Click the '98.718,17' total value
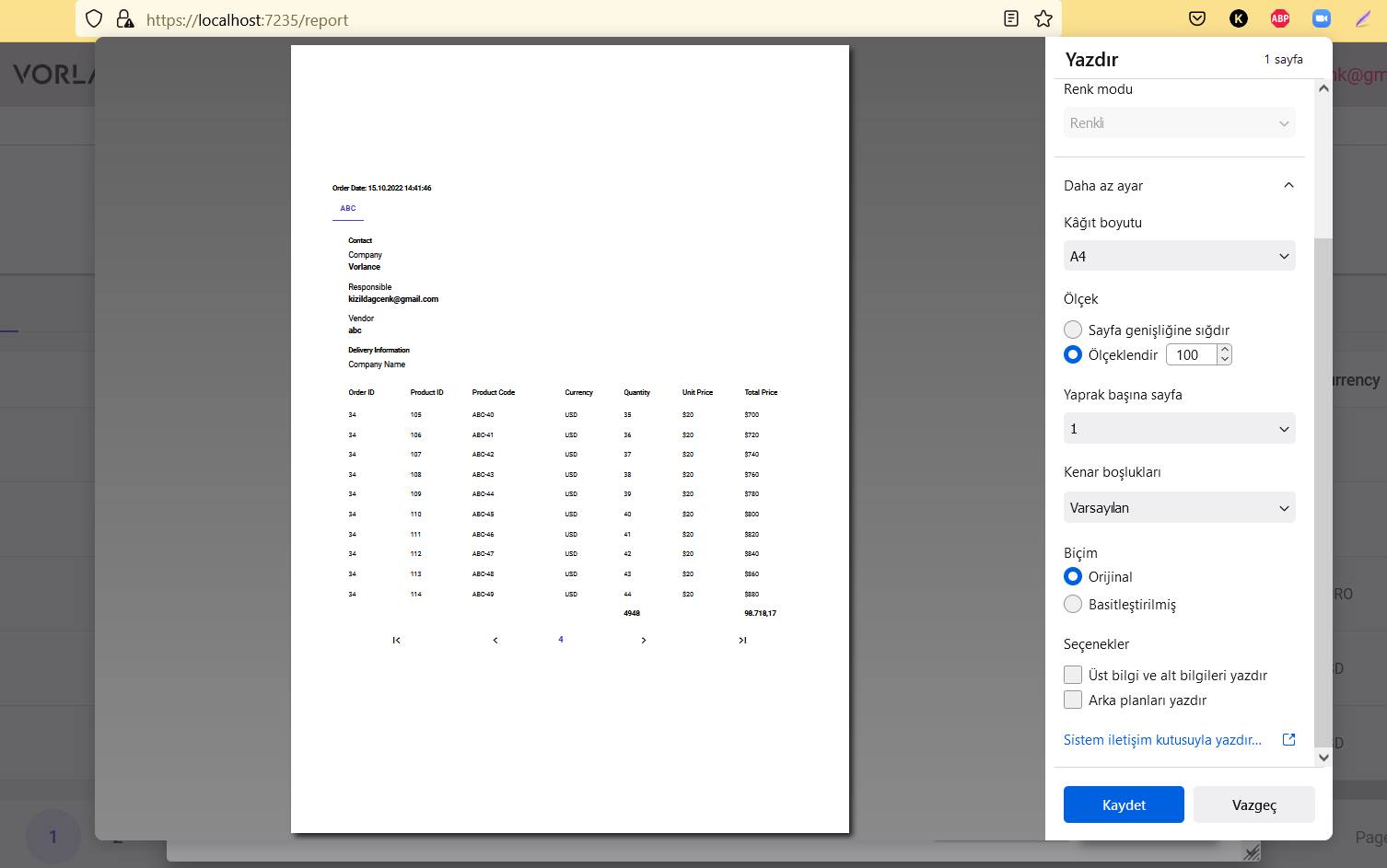This screenshot has width=1387, height=868. click(x=761, y=613)
